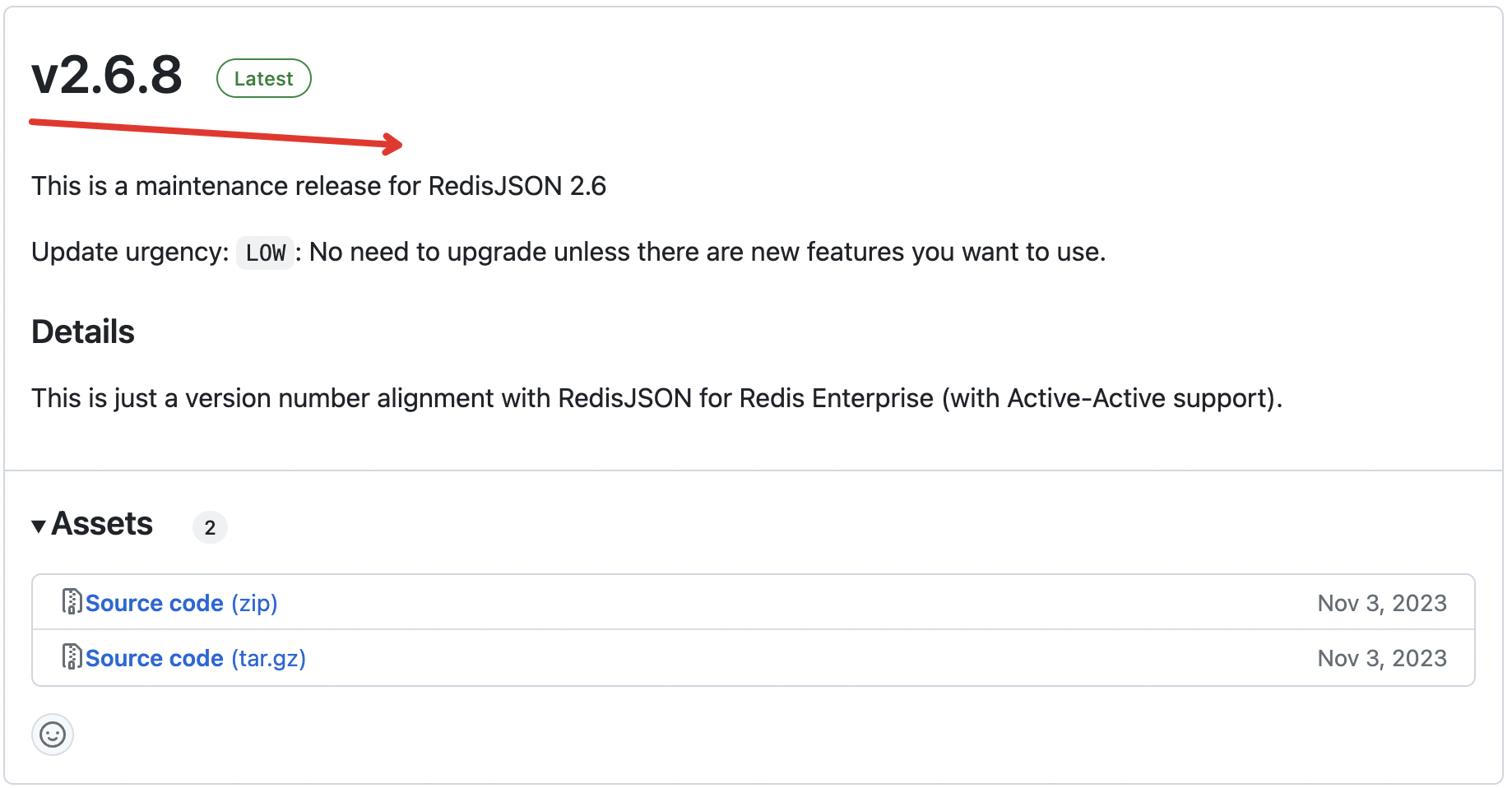Click '(with Active-Active support)' text
The height and width of the screenshot is (788, 1512).
pyautogui.click(x=1111, y=398)
